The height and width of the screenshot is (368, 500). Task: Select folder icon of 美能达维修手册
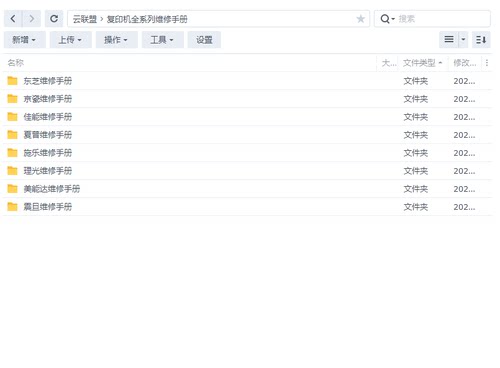pos(12,189)
